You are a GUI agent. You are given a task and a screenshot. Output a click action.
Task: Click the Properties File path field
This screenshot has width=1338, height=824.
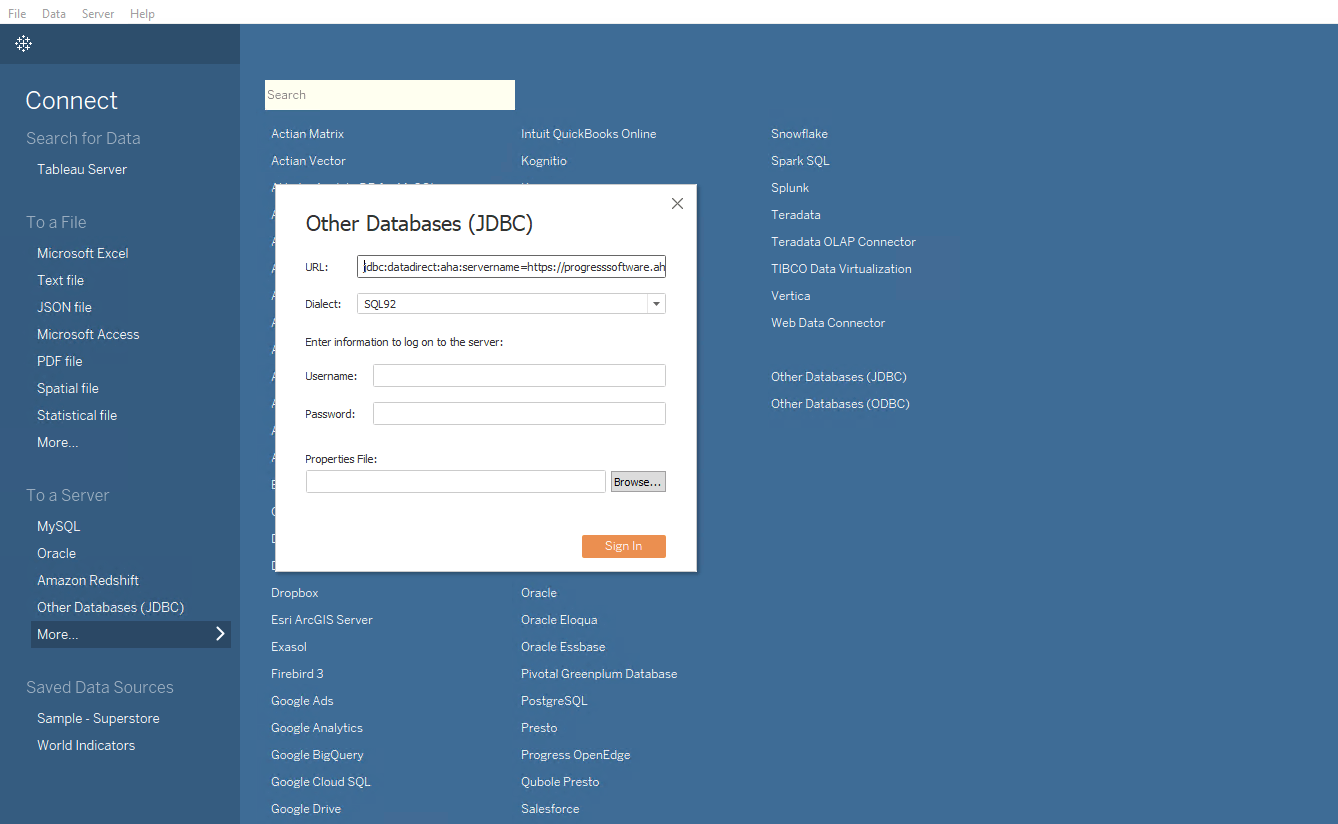pyautogui.click(x=456, y=482)
